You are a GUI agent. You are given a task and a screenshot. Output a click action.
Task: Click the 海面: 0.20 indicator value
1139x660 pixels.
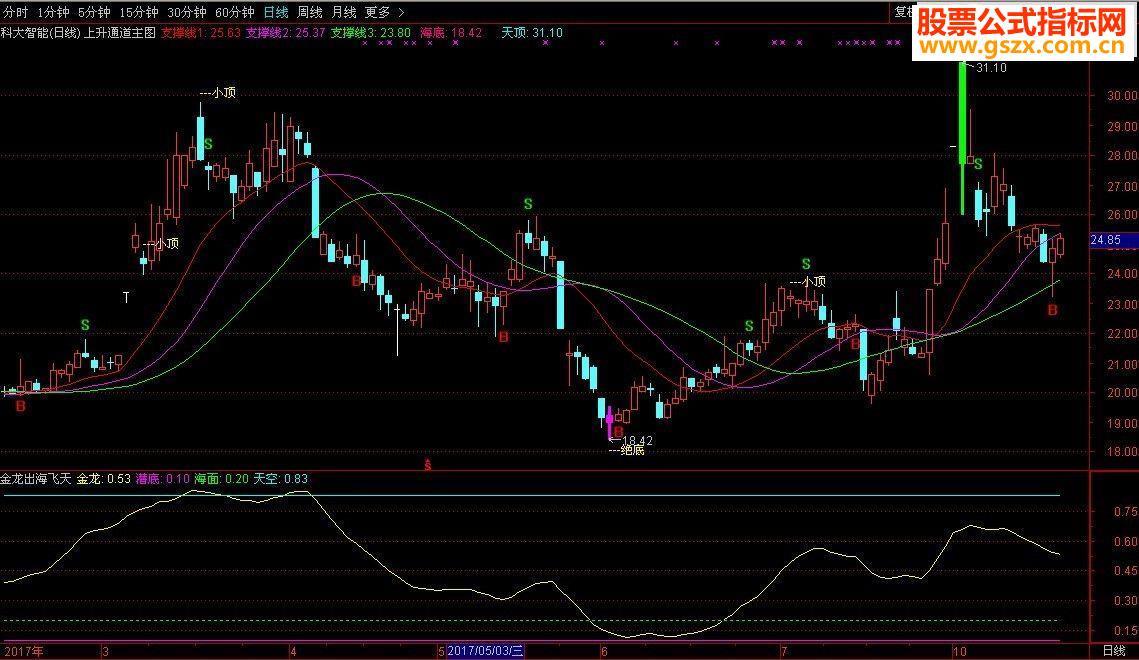(x=221, y=478)
